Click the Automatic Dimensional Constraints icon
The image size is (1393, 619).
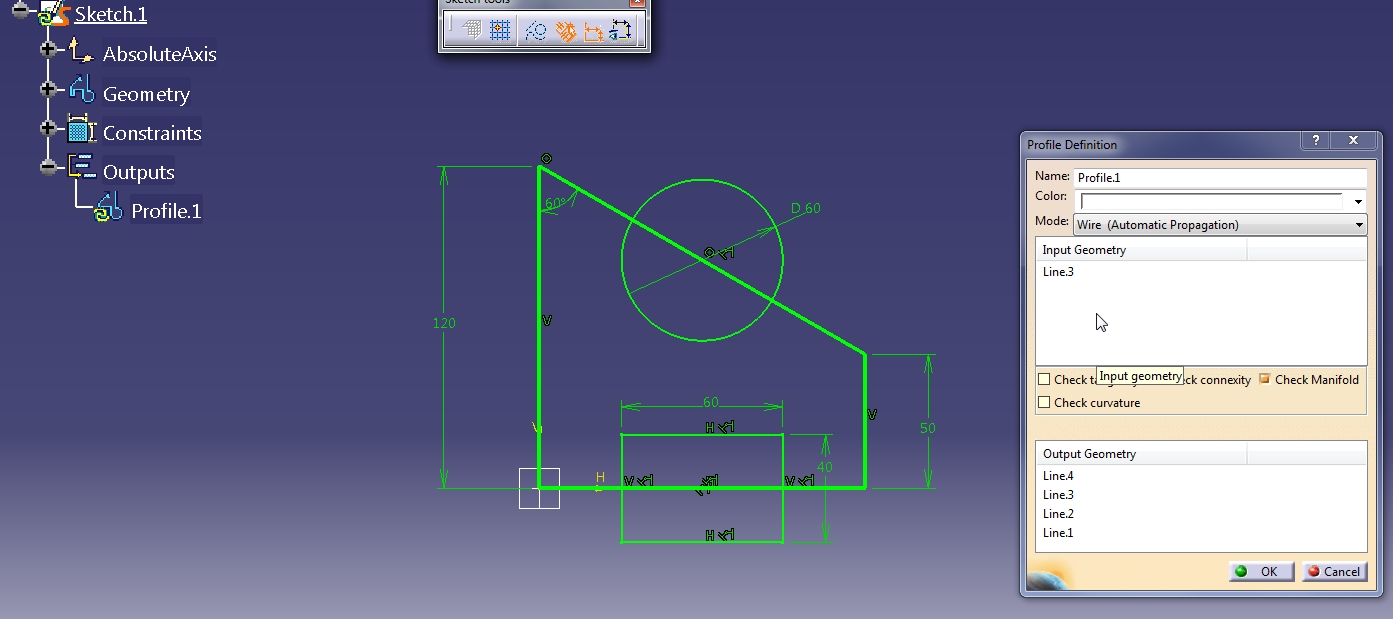pos(621,31)
